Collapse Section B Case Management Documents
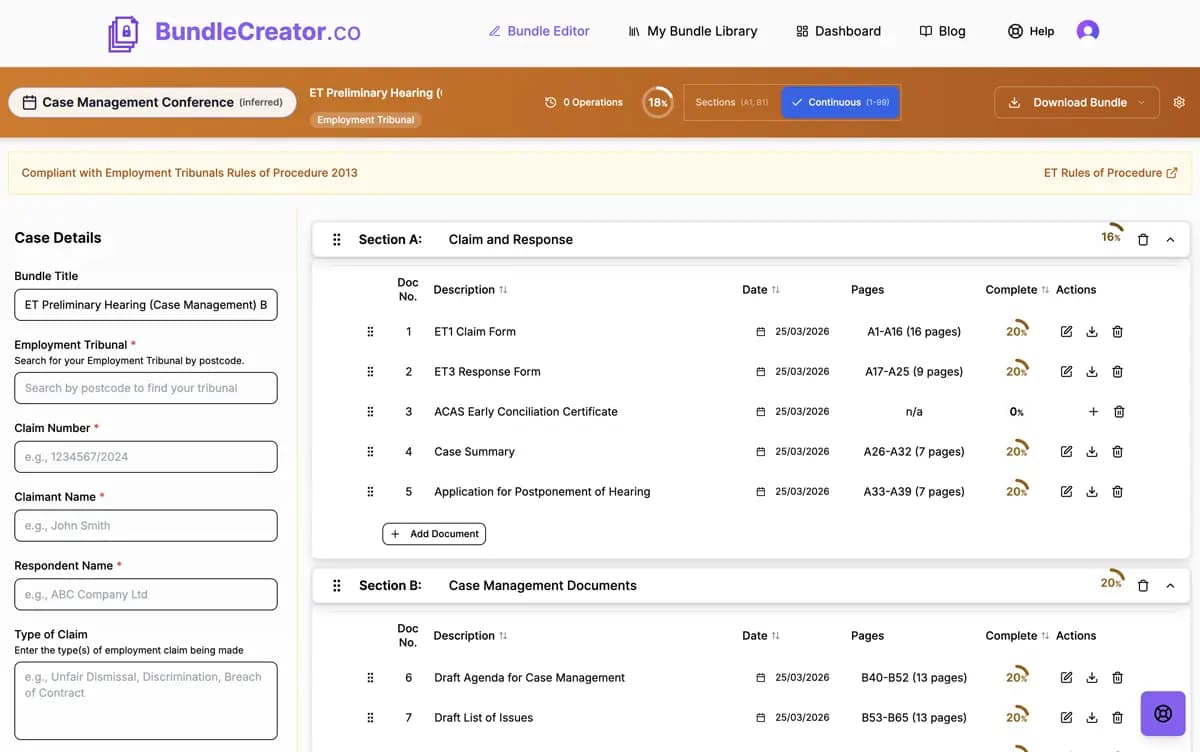This screenshot has width=1200, height=752. [1170, 586]
